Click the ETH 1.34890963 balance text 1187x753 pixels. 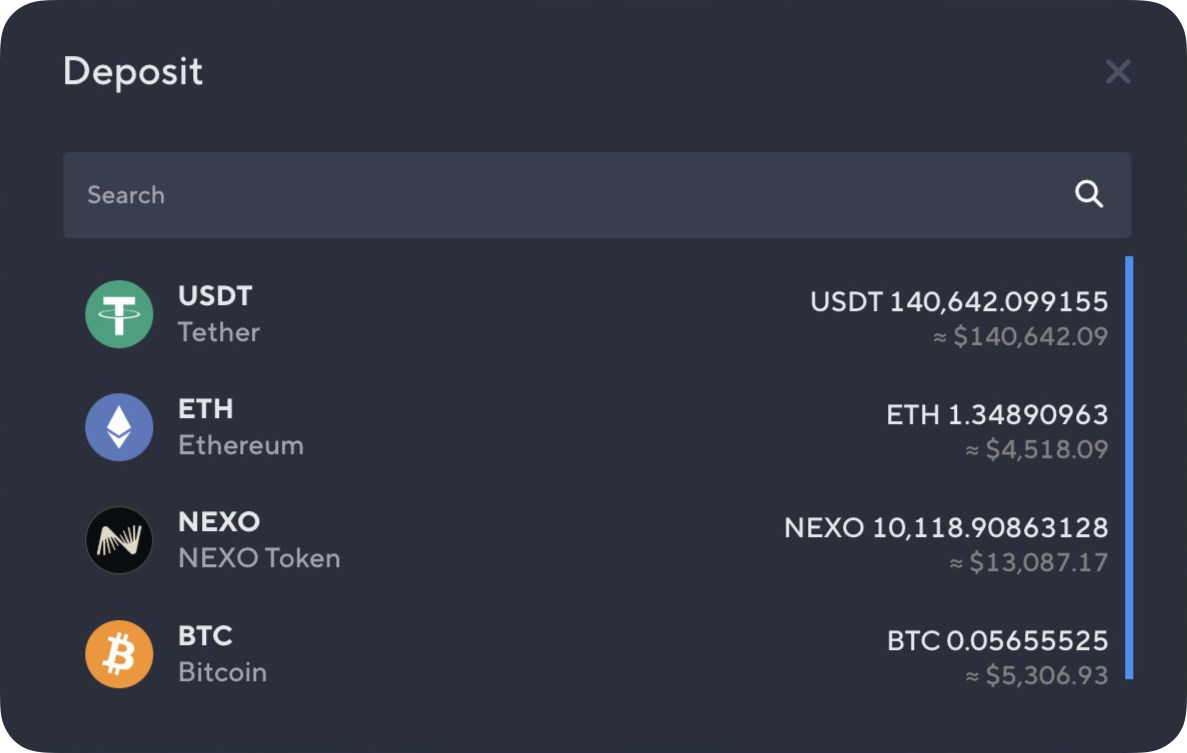click(999, 414)
